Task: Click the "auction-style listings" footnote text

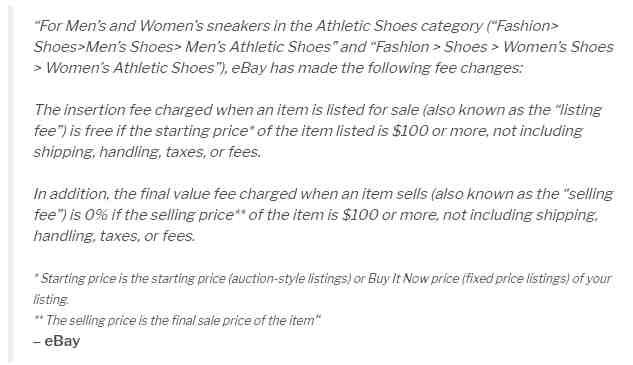Action: 289,279
